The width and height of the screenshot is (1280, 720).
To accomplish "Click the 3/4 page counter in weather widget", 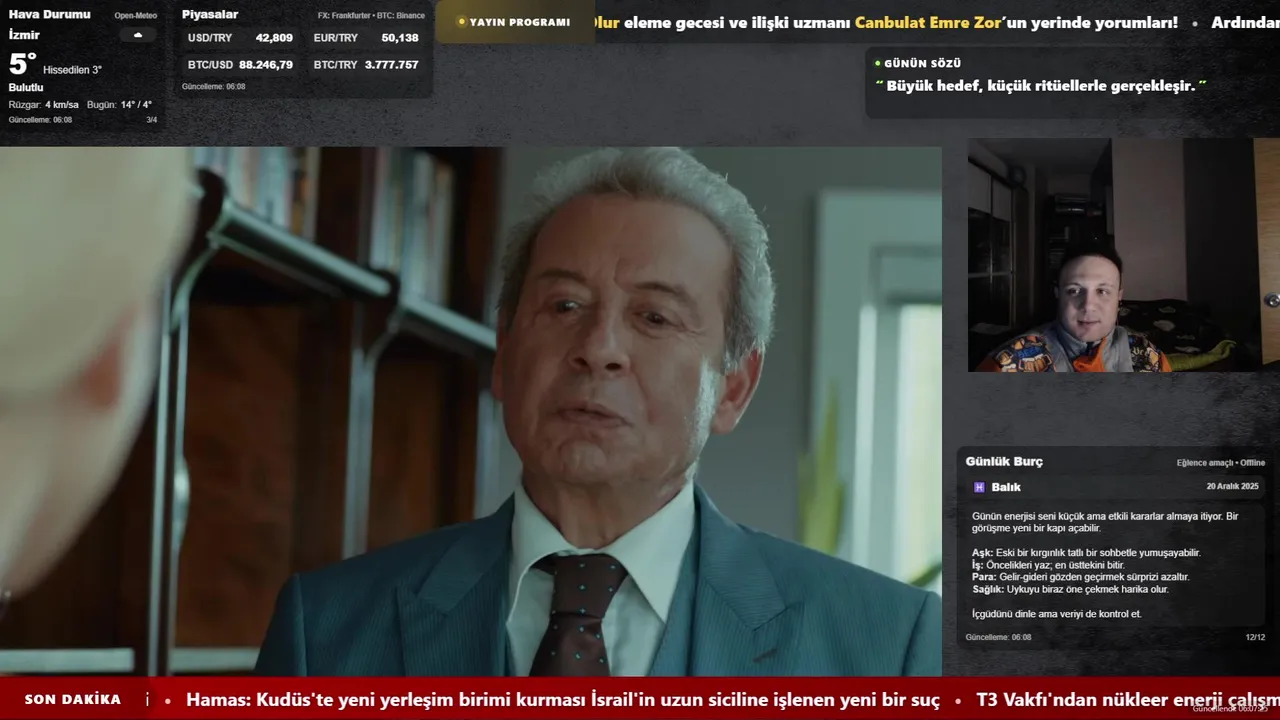I will click(x=151, y=120).
